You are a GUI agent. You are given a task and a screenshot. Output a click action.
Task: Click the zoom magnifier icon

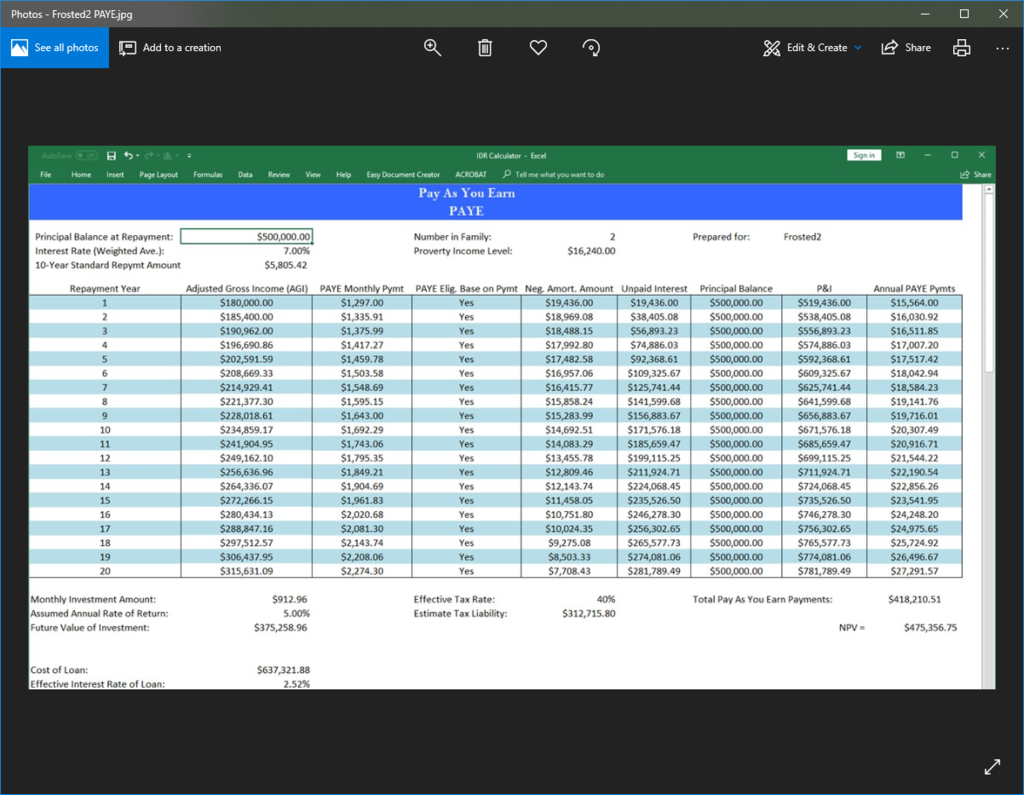pyautogui.click(x=432, y=48)
